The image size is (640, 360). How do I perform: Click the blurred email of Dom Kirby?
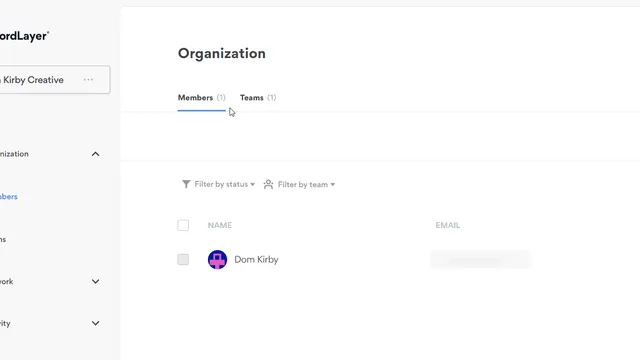tap(481, 260)
